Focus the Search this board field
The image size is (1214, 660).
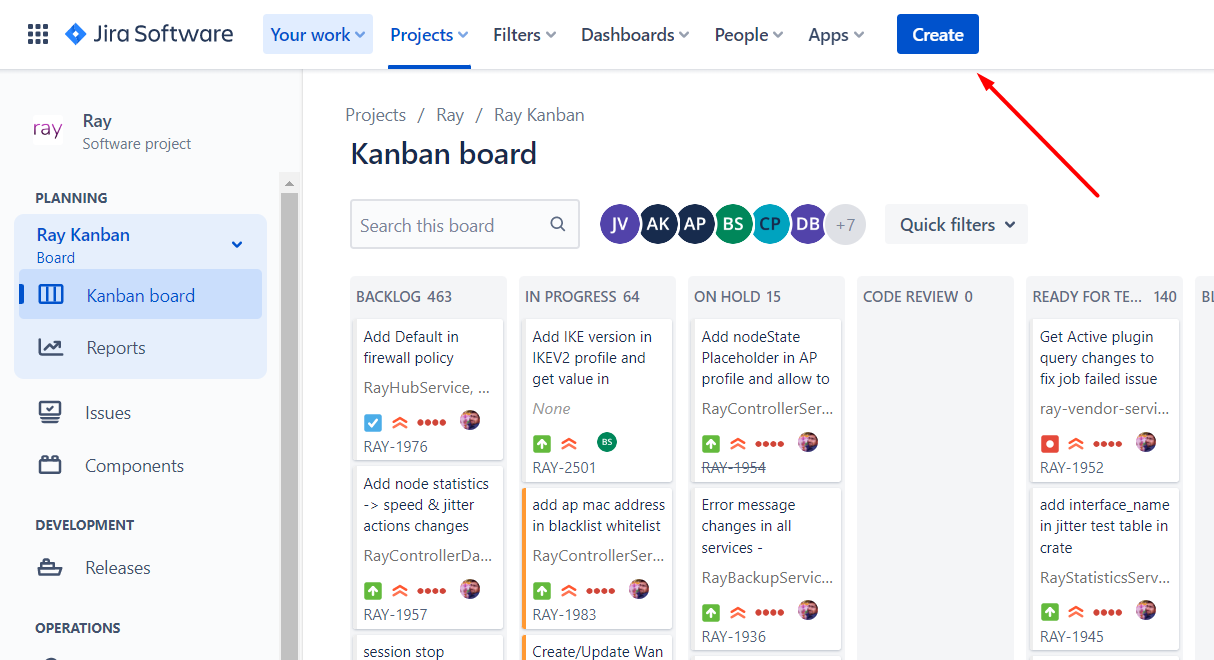450,225
